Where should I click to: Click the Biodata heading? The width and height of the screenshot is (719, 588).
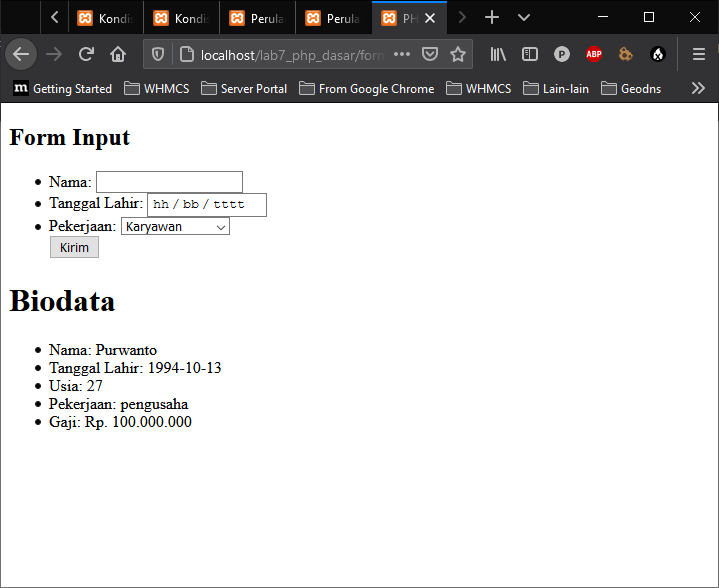[x=62, y=301]
